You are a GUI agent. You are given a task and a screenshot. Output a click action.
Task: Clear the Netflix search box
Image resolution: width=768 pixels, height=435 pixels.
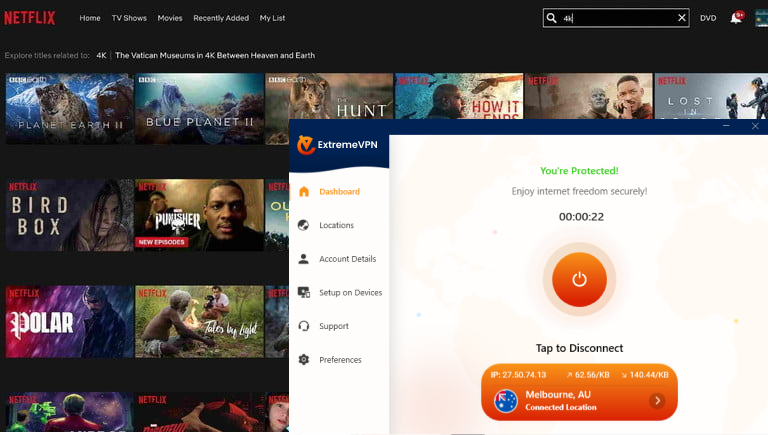(x=681, y=18)
